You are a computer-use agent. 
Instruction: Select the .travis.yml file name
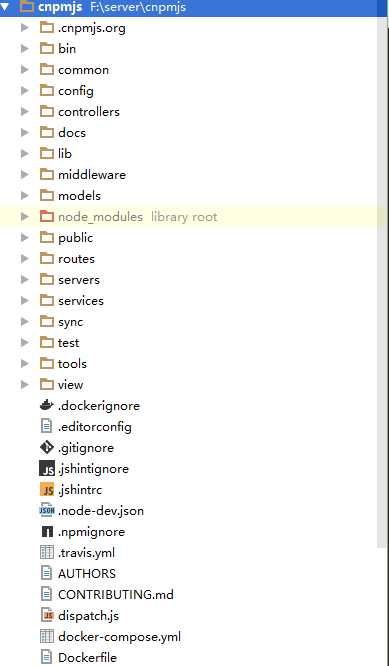point(86,553)
